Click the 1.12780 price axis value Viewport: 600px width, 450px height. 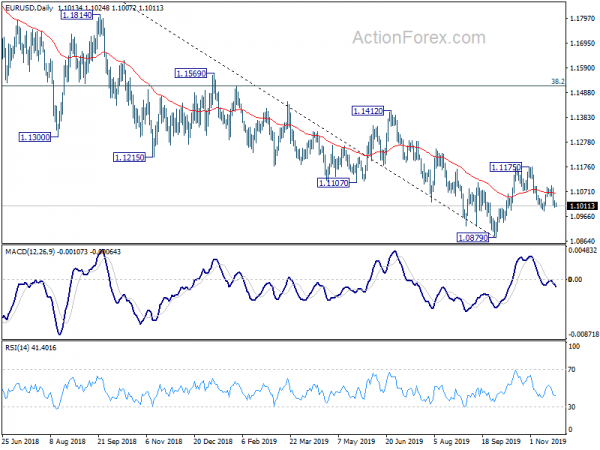(x=582, y=142)
